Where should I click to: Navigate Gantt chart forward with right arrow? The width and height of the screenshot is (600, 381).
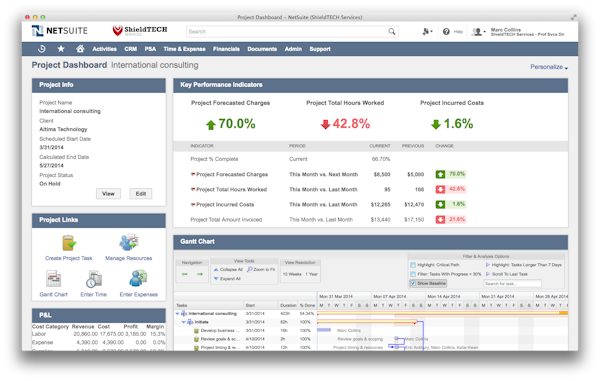(200, 274)
